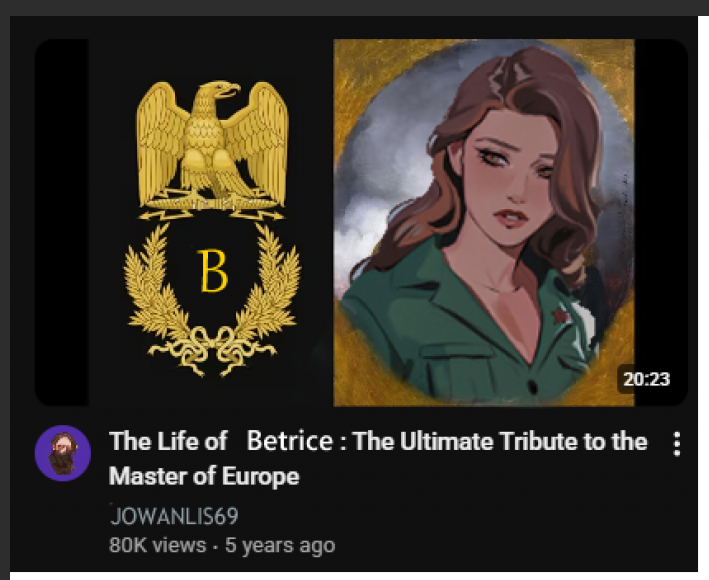The height and width of the screenshot is (580, 709).
Task: Click the golden eagle emblem in thumbnail
Action: [x=212, y=150]
